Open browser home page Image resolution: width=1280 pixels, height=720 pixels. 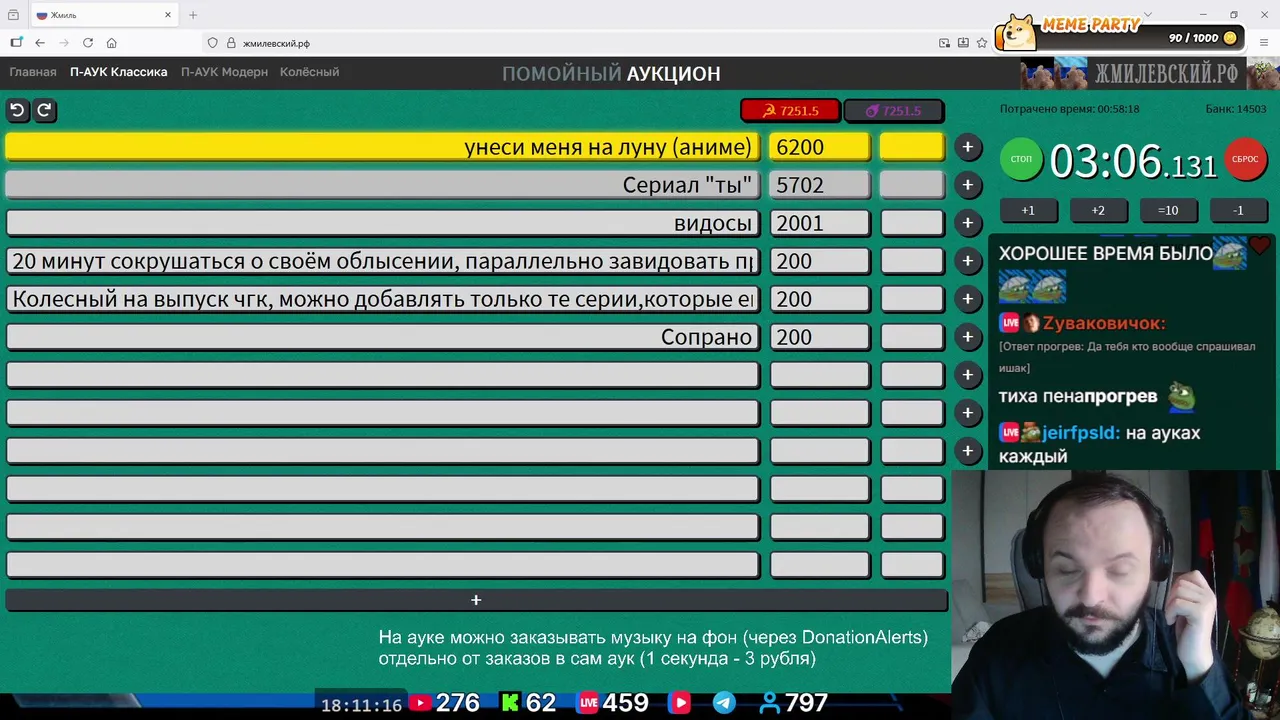click(x=112, y=43)
